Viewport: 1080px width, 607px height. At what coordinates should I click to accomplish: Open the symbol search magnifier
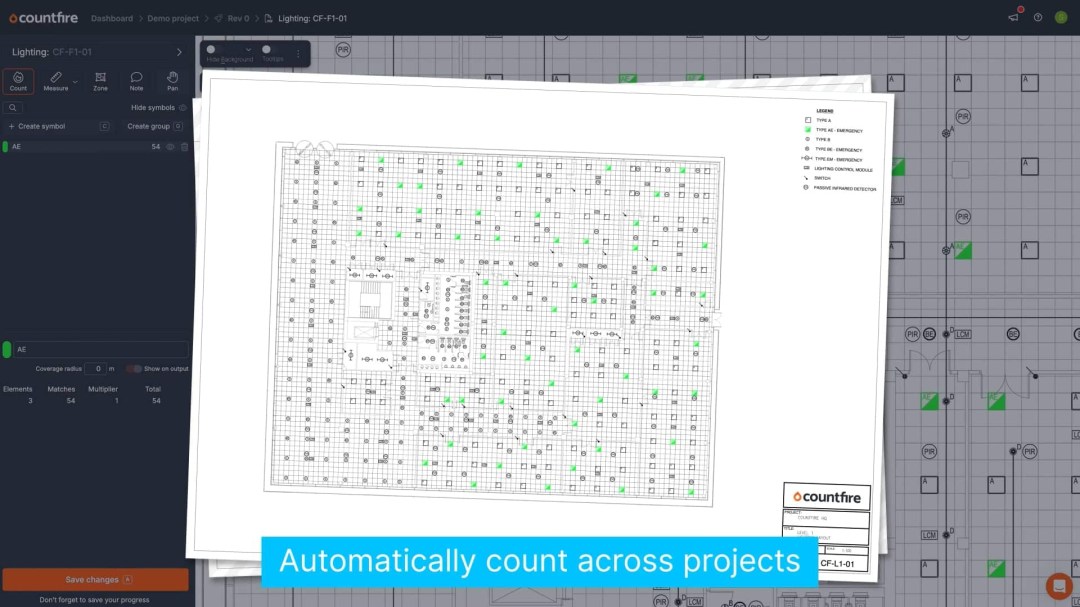click(x=12, y=107)
